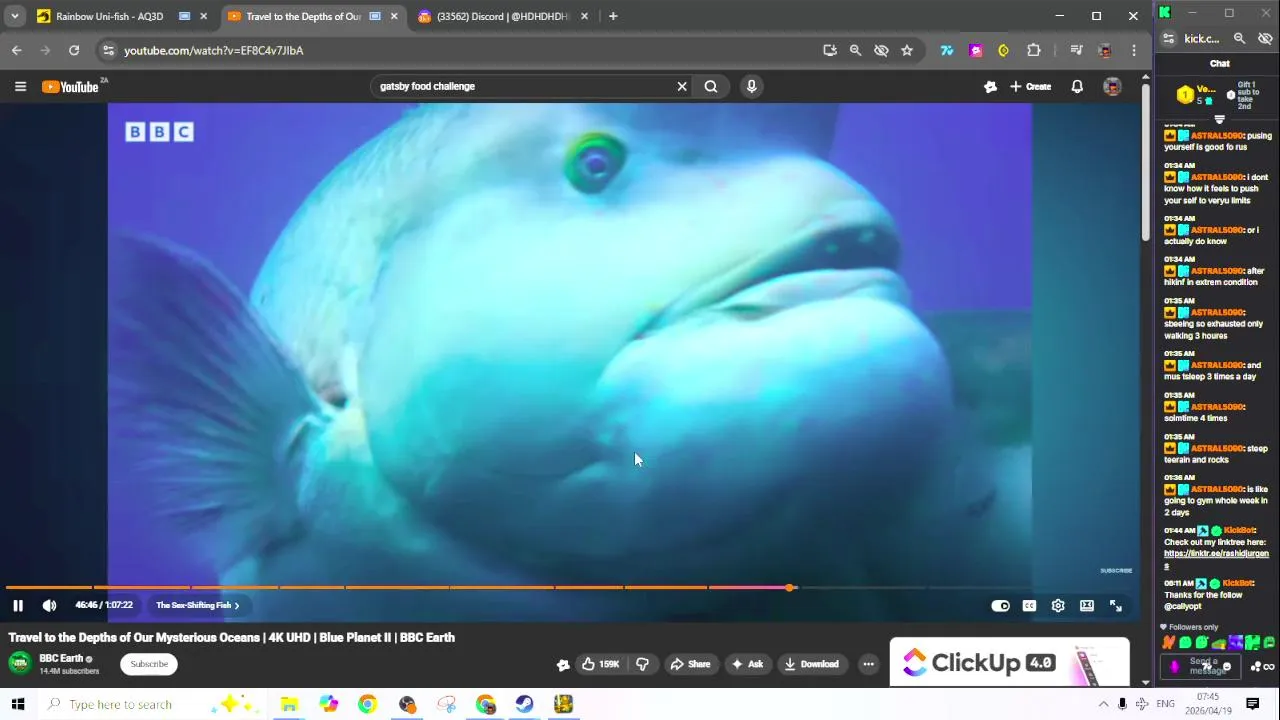Open File Explorer from the taskbar
The height and width of the screenshot is (720, 1280).
click(289, 704)
